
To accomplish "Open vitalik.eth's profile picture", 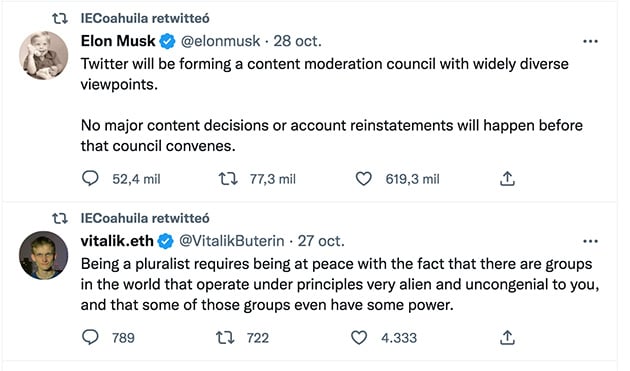I will [43, 255].
